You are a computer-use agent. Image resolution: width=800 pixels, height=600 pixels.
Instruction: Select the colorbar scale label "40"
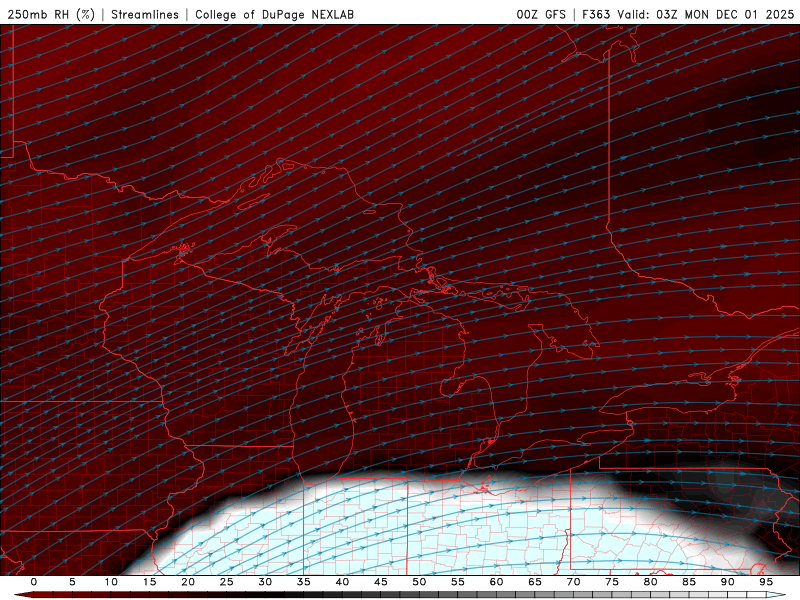[342, 582]
